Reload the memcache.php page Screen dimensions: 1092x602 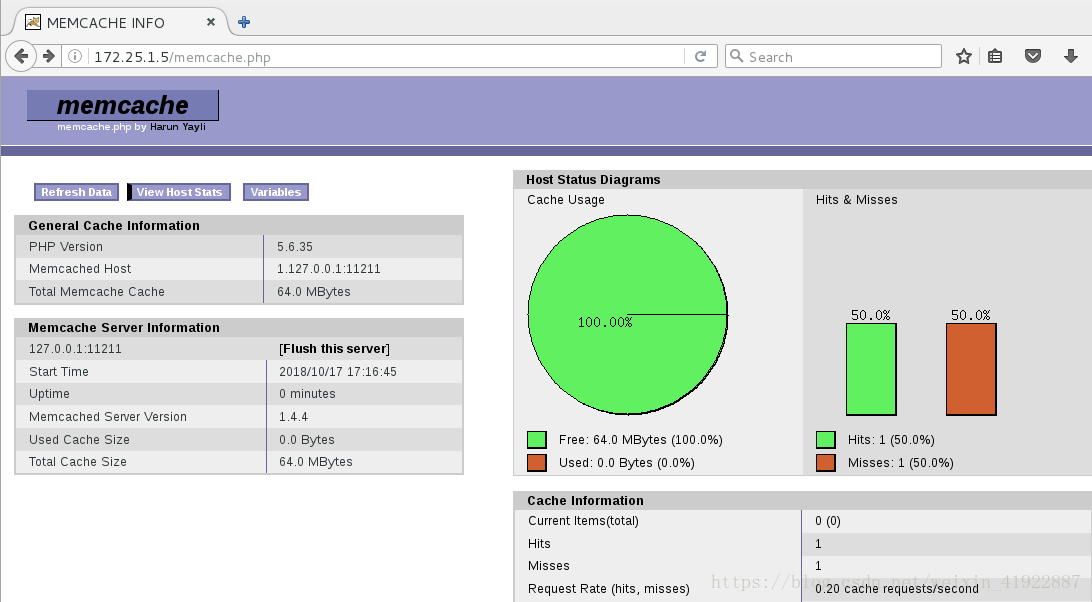click(703, 56)
